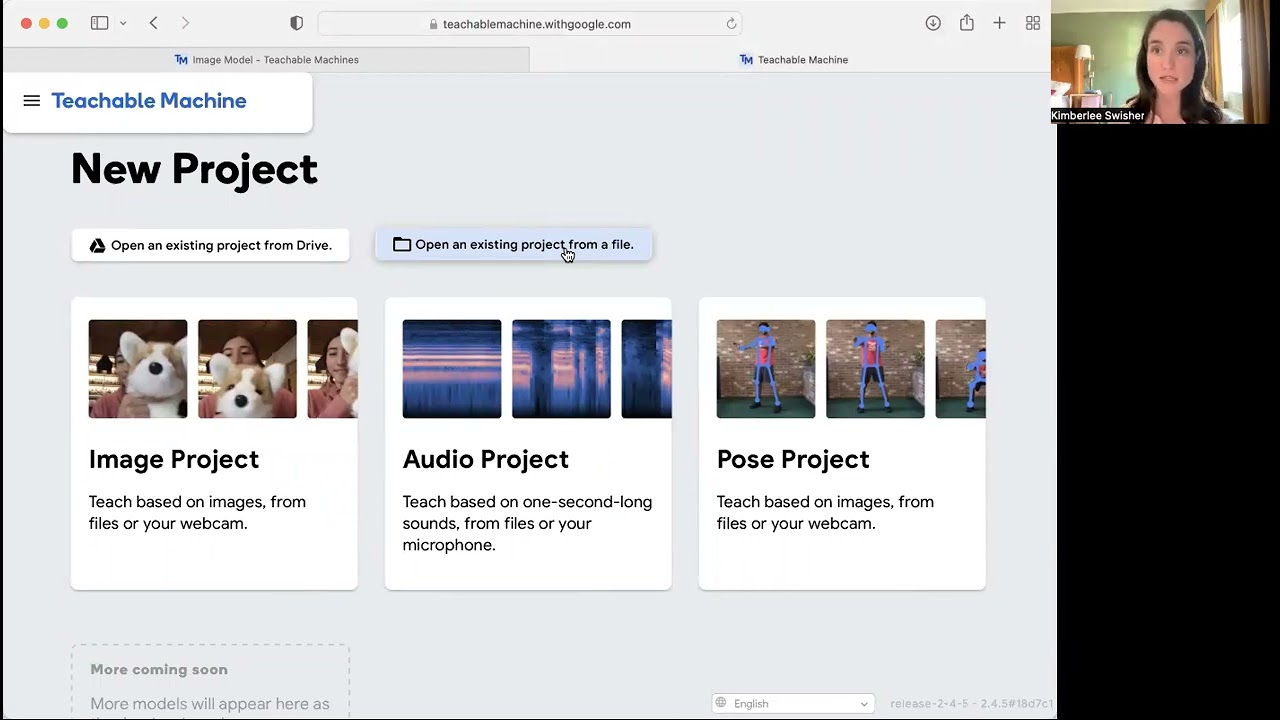Screen dimensions: 1280x720
Task: Click second pose skeleton thumbnail in Pose Project
Action: (875, 369)
